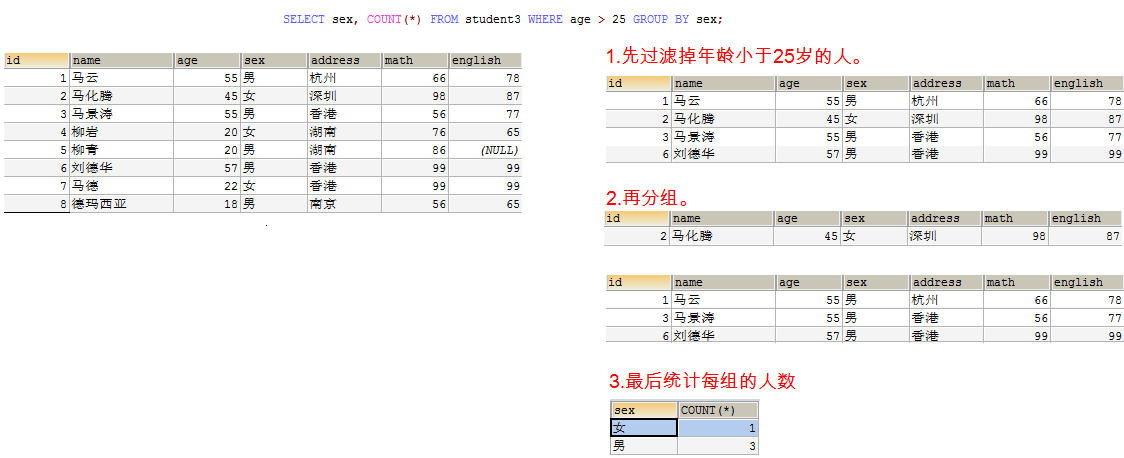The width and height of the screenshot is (1124, 458).
Task: Click math header in eight-row source table
Action: 415,60
